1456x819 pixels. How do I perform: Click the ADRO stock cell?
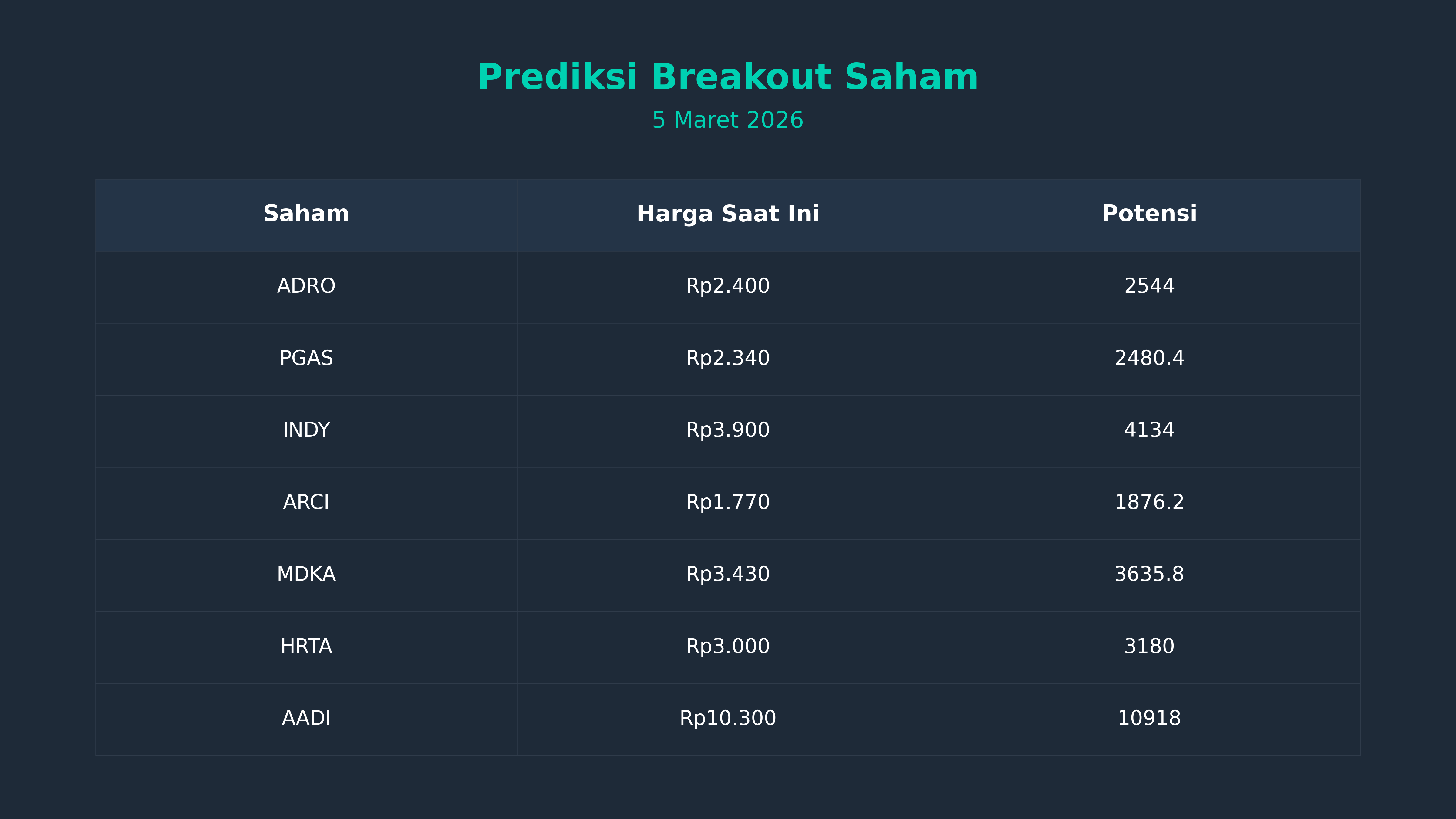click(306, 286)
